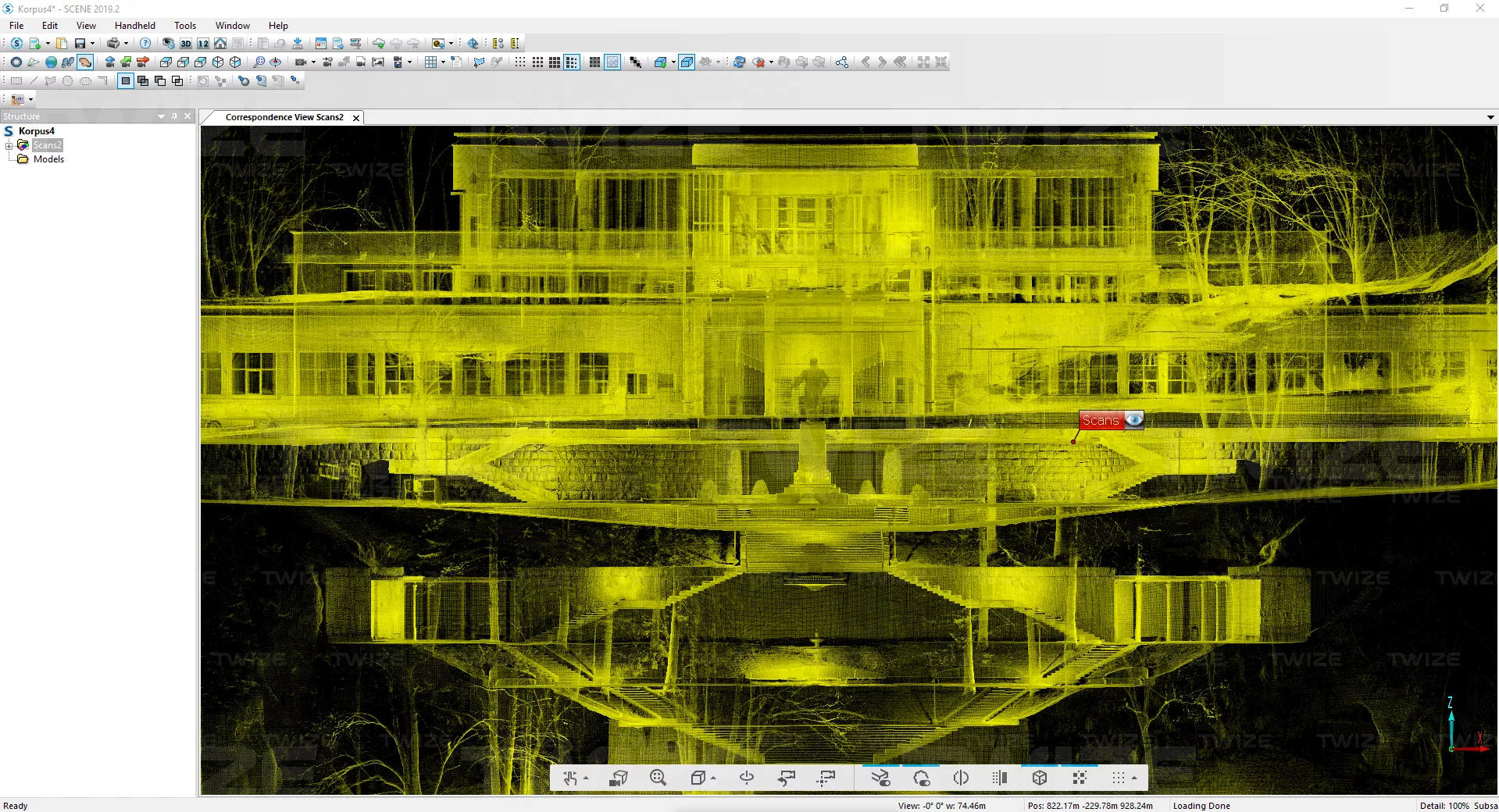The image size is (1499, 812).
Task: Open the Handheld menu
Action: coord(134,26)
